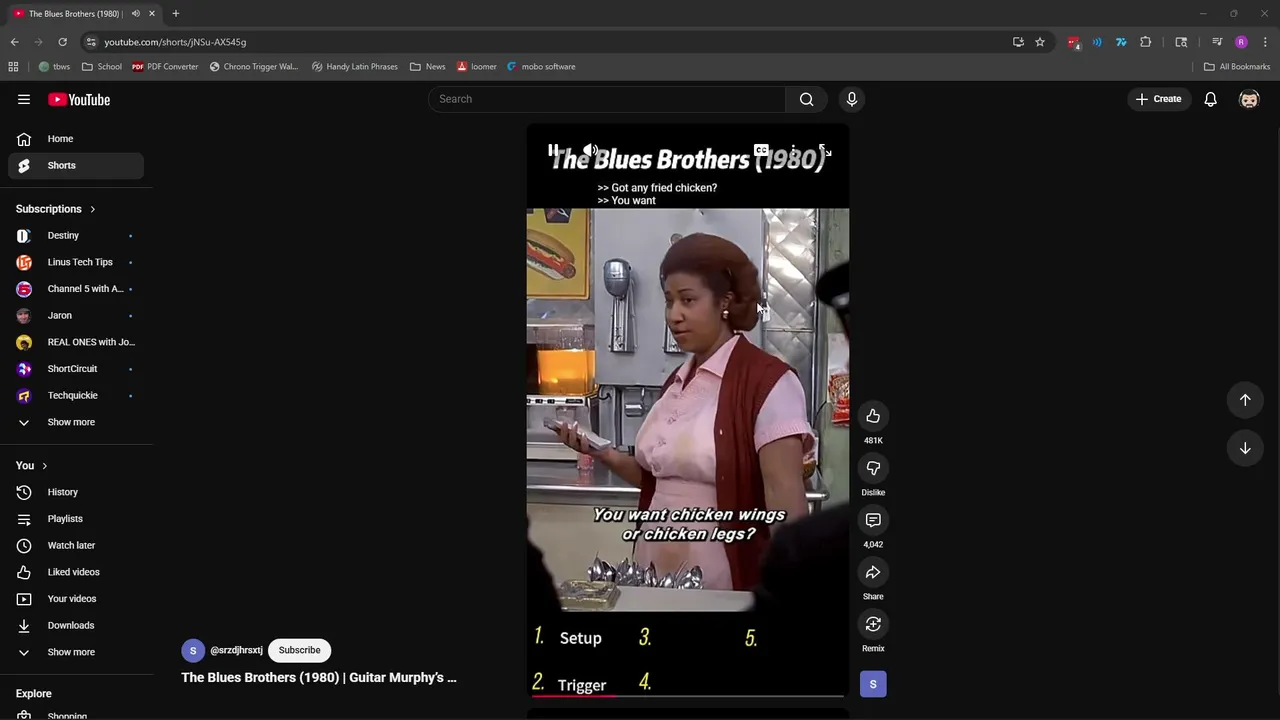Open the Short's three-dot more options
Image resolution: width=1280 pixels, height=720 pixels.
793,151
